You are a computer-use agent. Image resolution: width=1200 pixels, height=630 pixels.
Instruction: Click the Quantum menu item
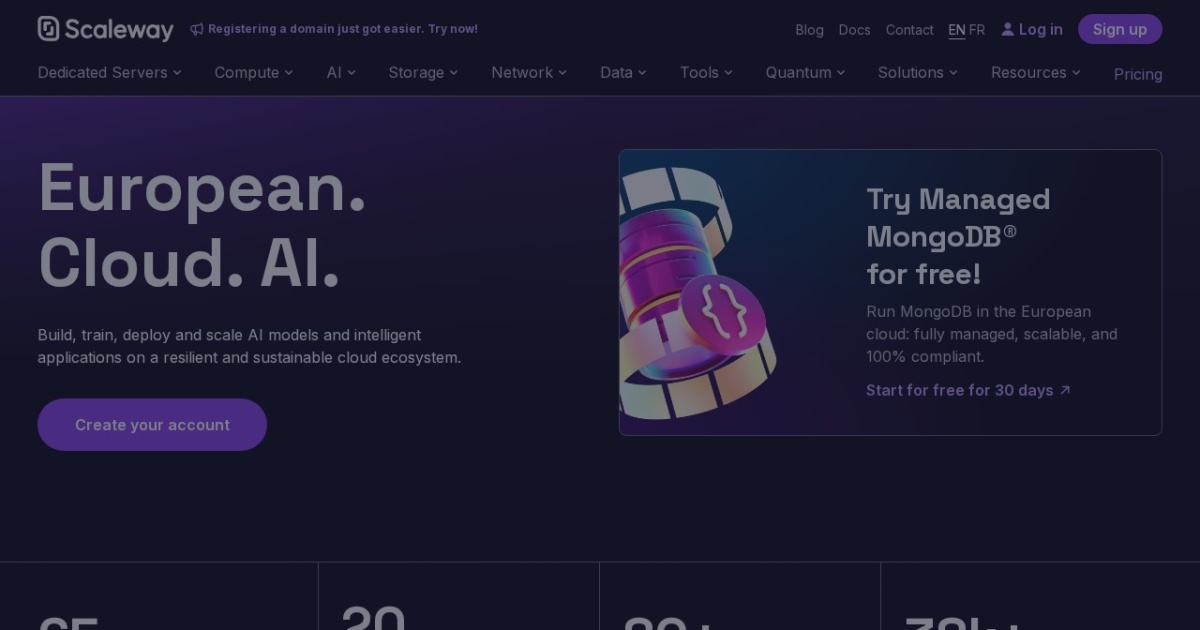tap(799, 72)
